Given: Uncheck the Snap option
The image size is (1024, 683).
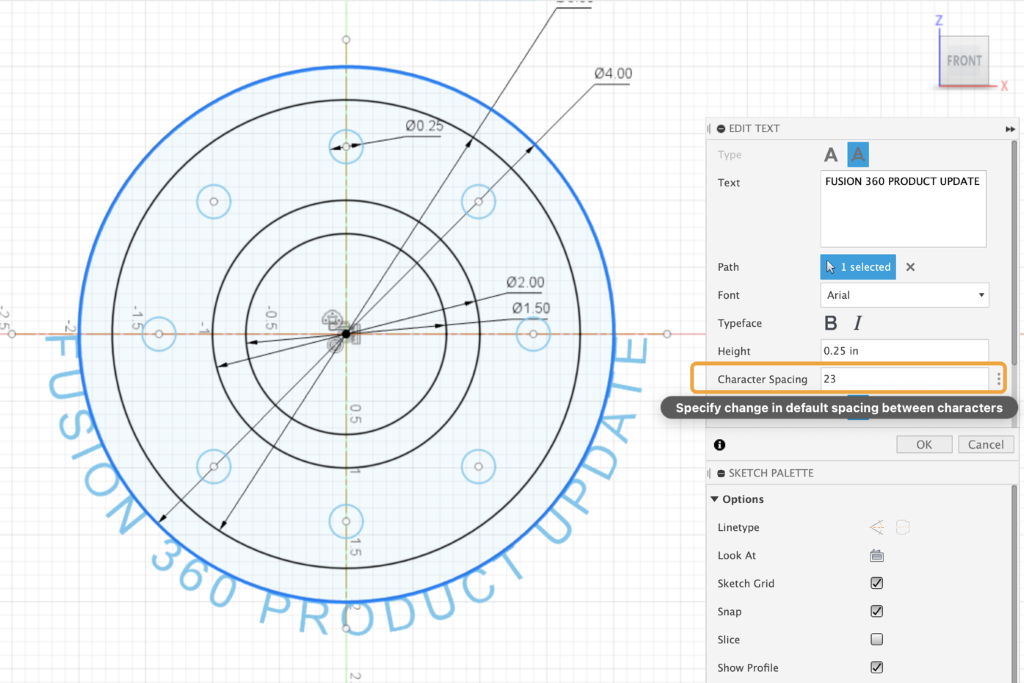Looking at the screenshot, I should (877, 612).
